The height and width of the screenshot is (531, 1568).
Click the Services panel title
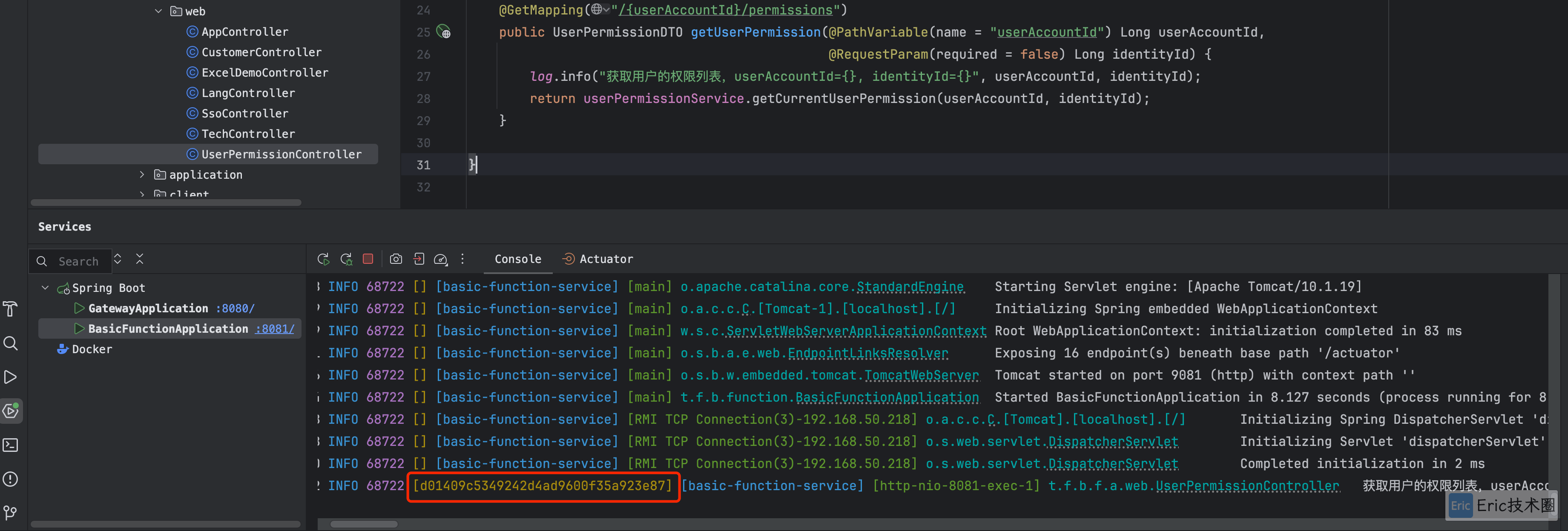pyautogui.click(x=65, y=227)
